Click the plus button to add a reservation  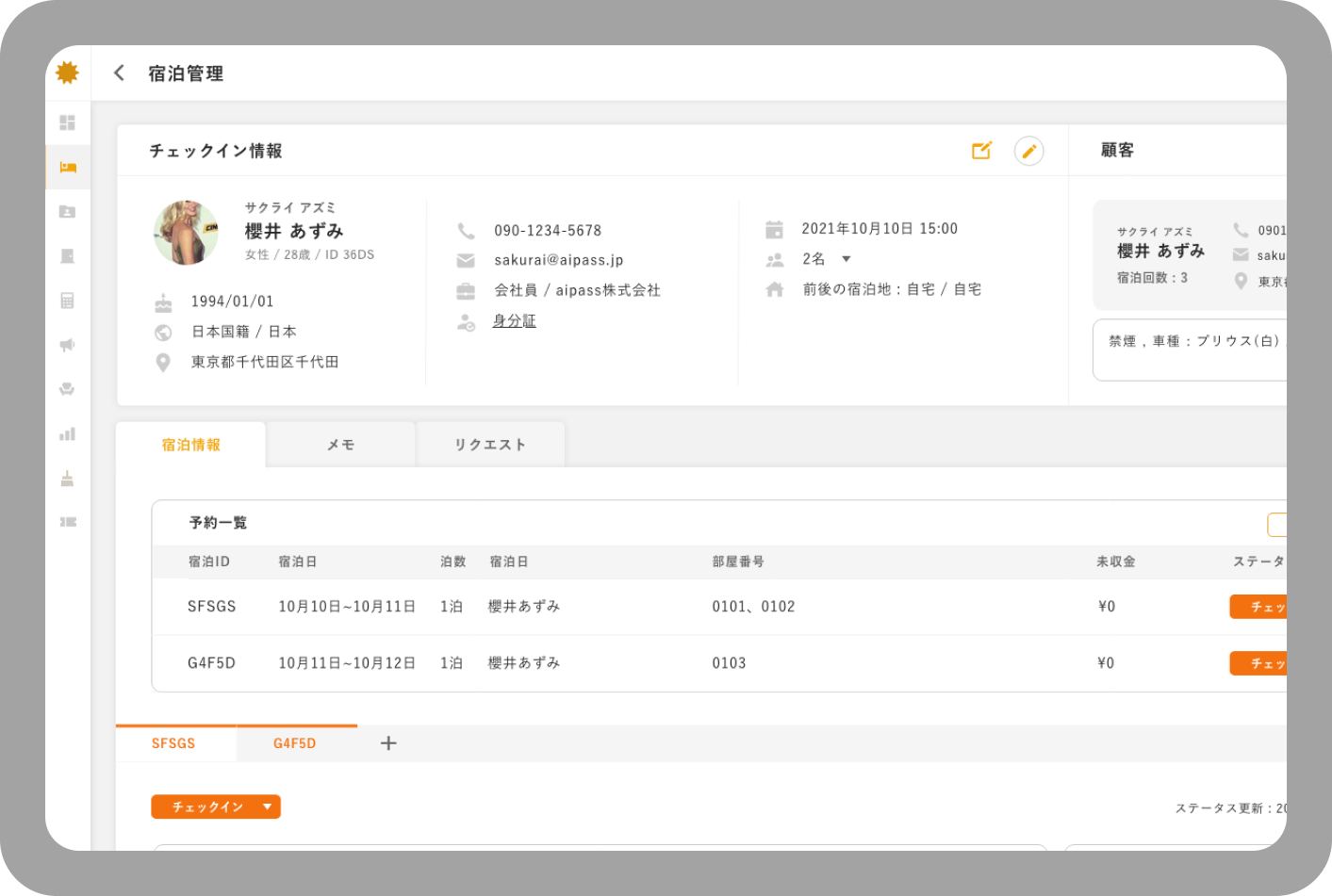tap(387, 743)
